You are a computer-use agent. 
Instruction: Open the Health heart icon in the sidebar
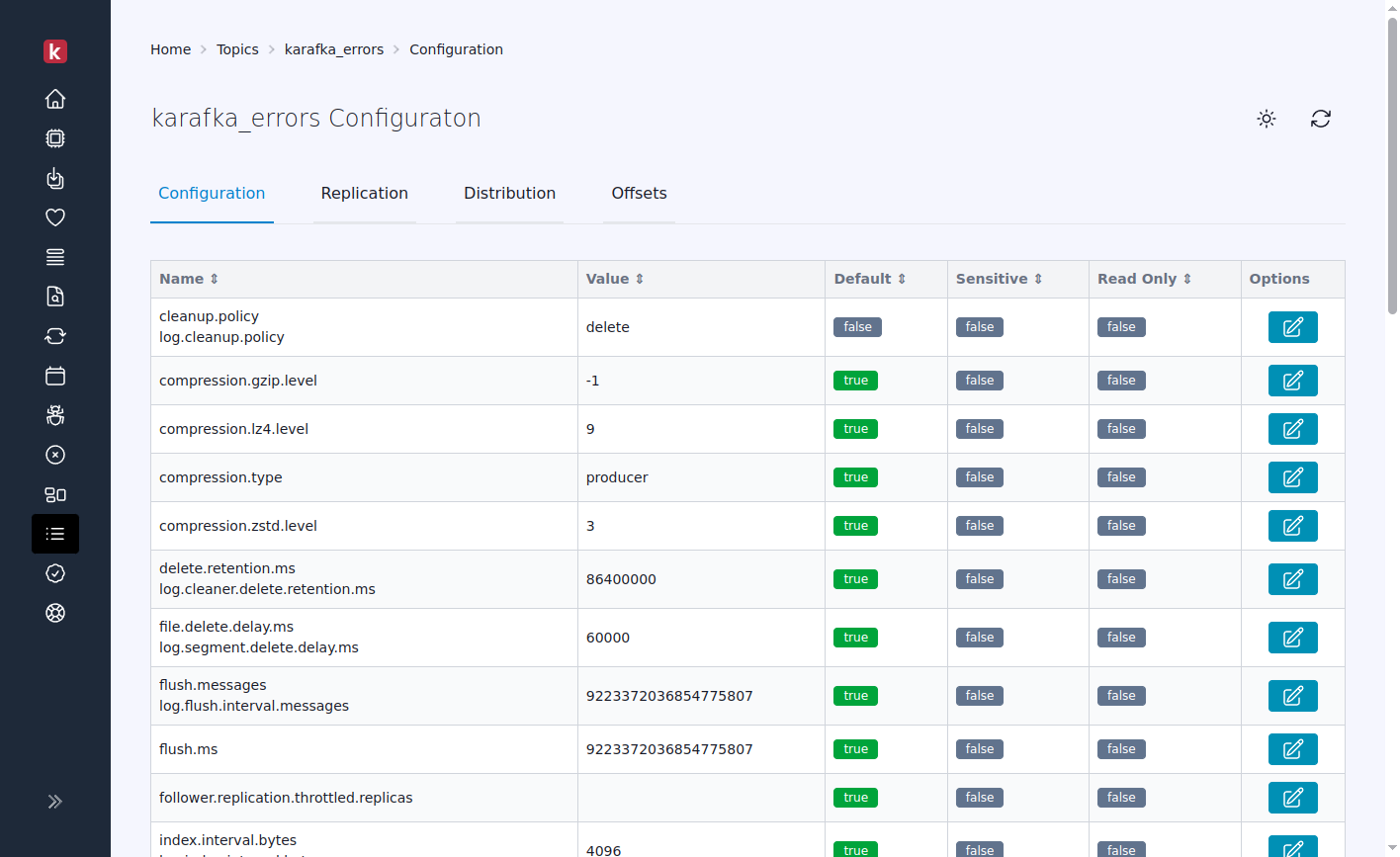(x=55, y=217)
